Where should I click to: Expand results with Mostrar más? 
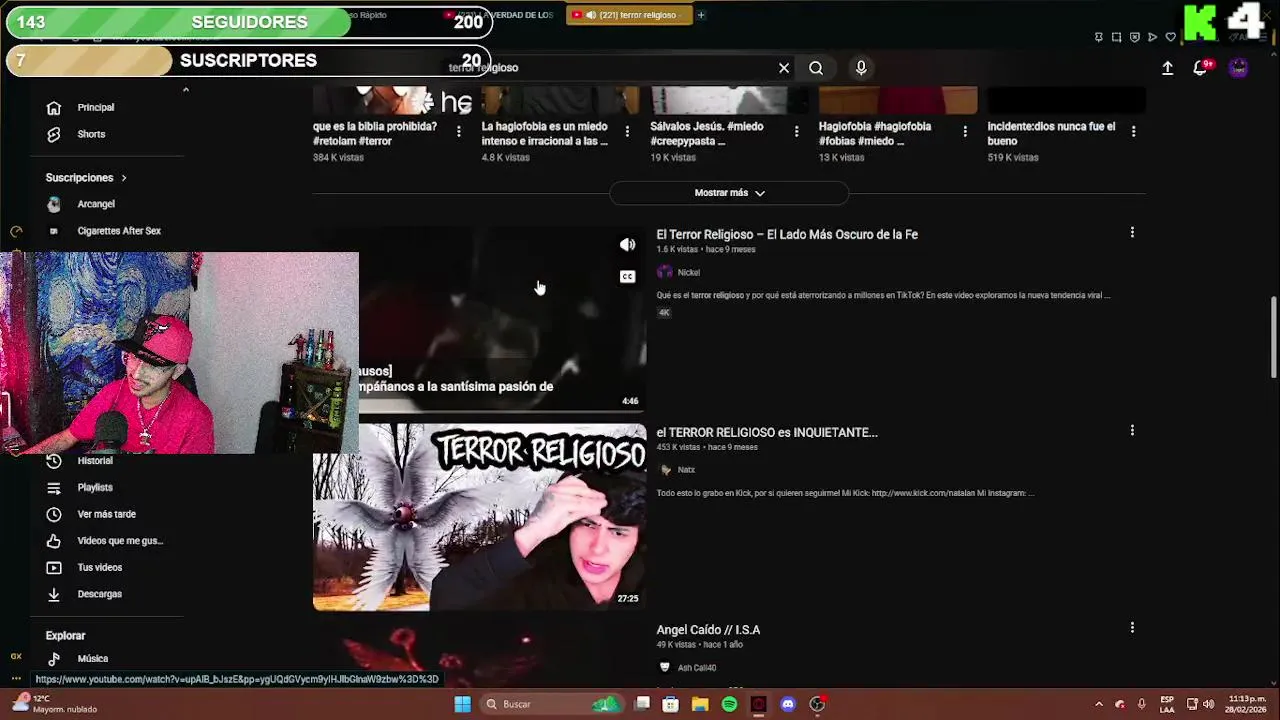[x=729, y=193]
